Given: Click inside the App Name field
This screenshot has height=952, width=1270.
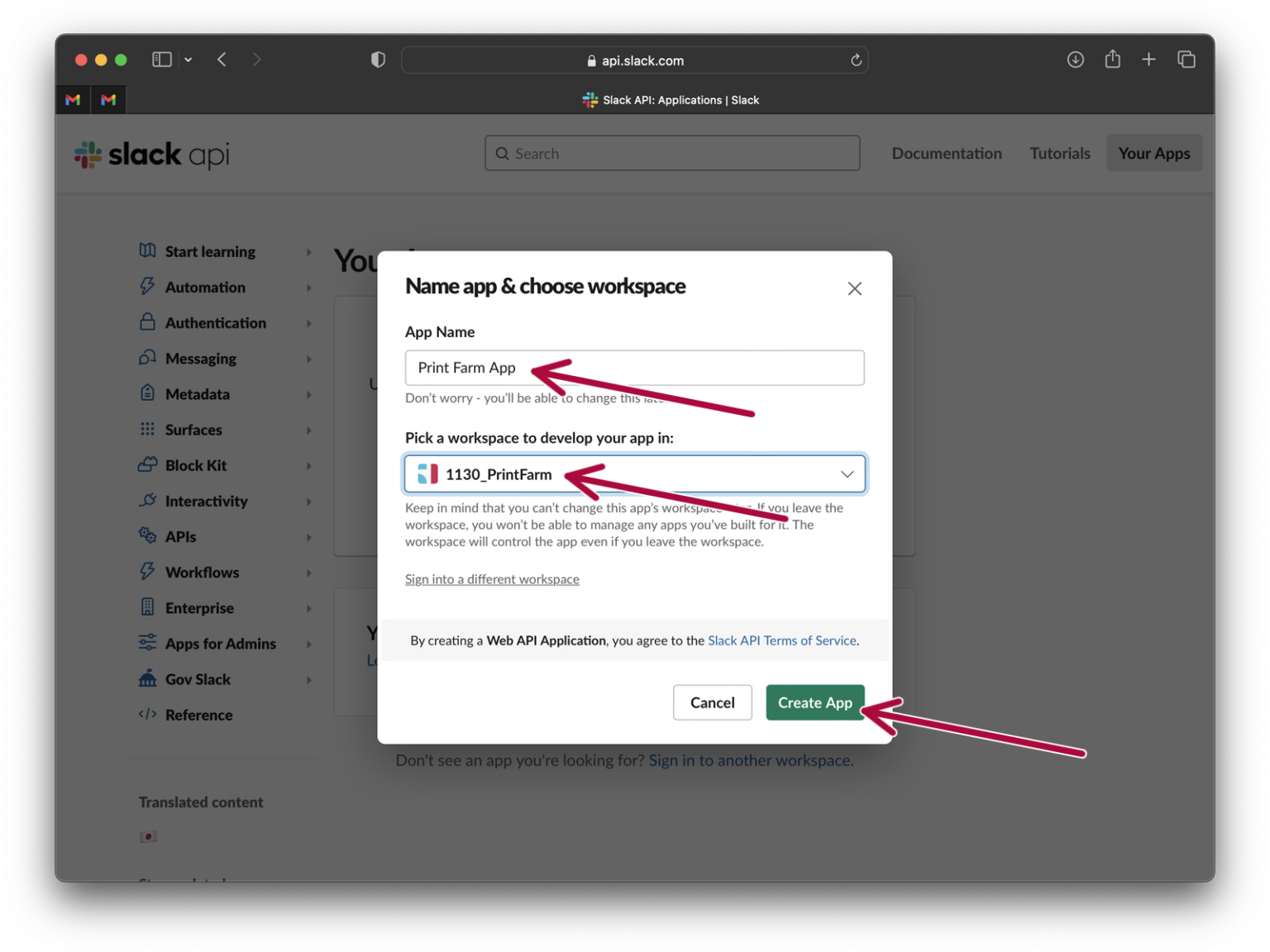Looking at the screenshot, I should tap(634, 368).
